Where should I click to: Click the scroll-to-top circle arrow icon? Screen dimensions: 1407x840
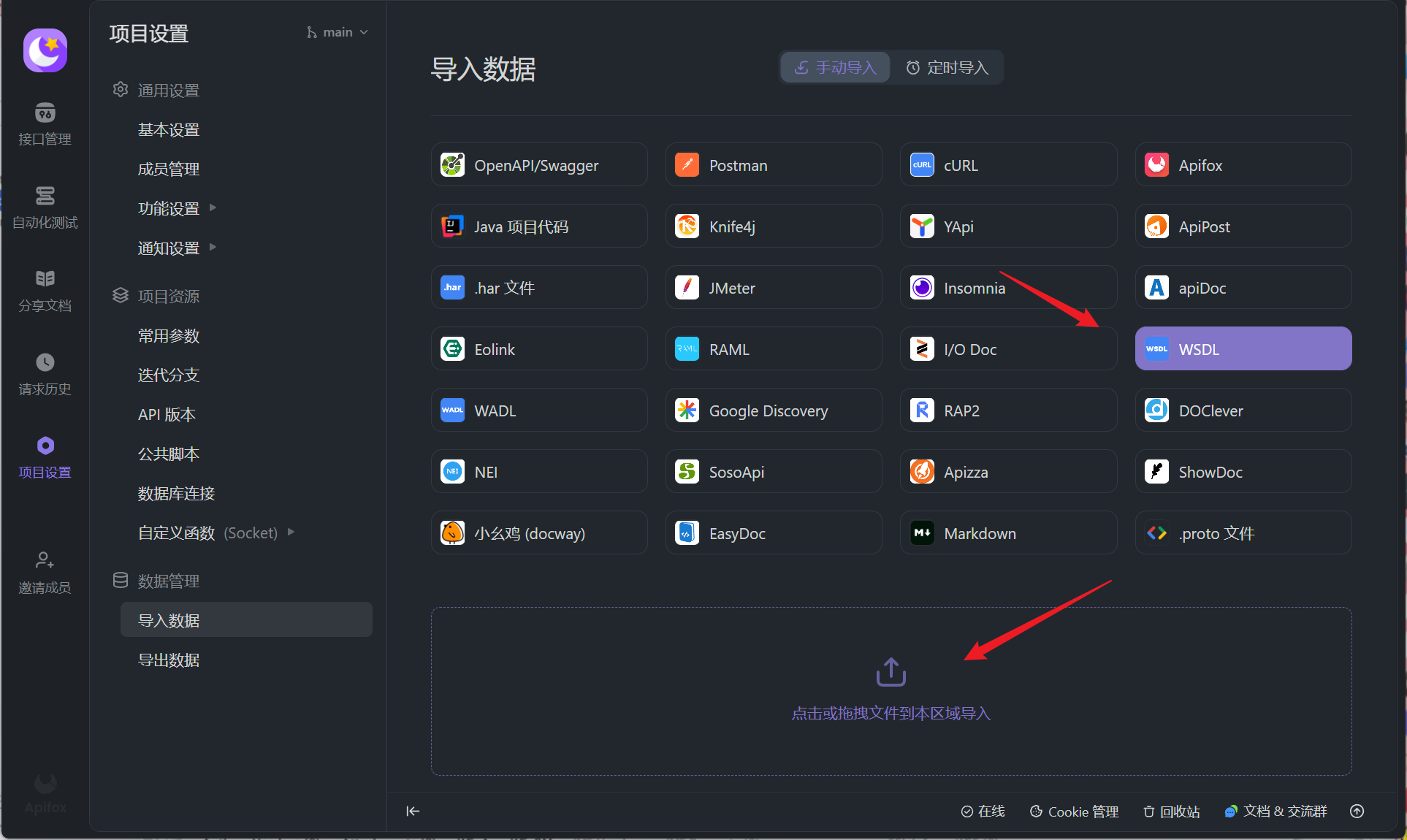(x=1357, y=811)
